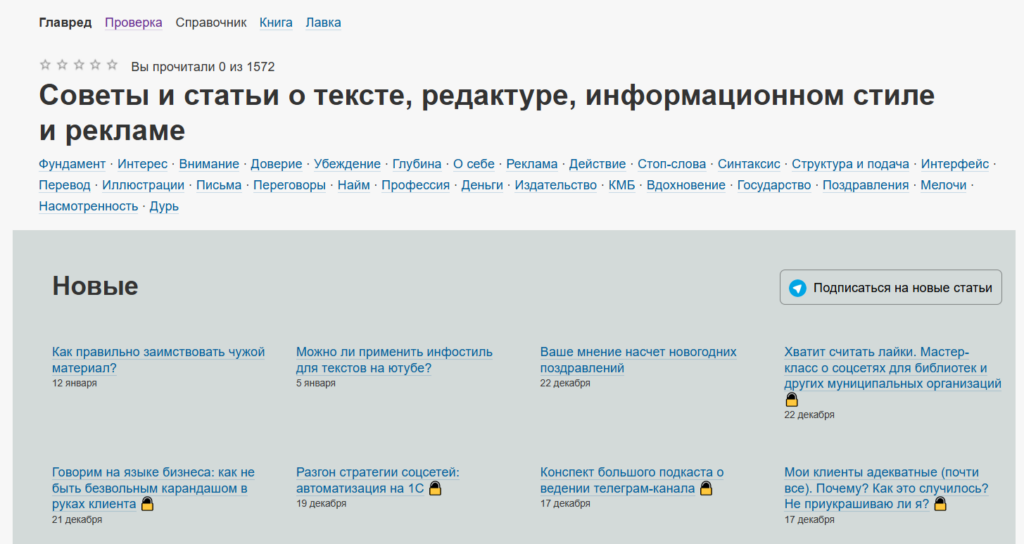Select the Внимание category
This screenshot has height=544, width=1024.
coord(209,164)
